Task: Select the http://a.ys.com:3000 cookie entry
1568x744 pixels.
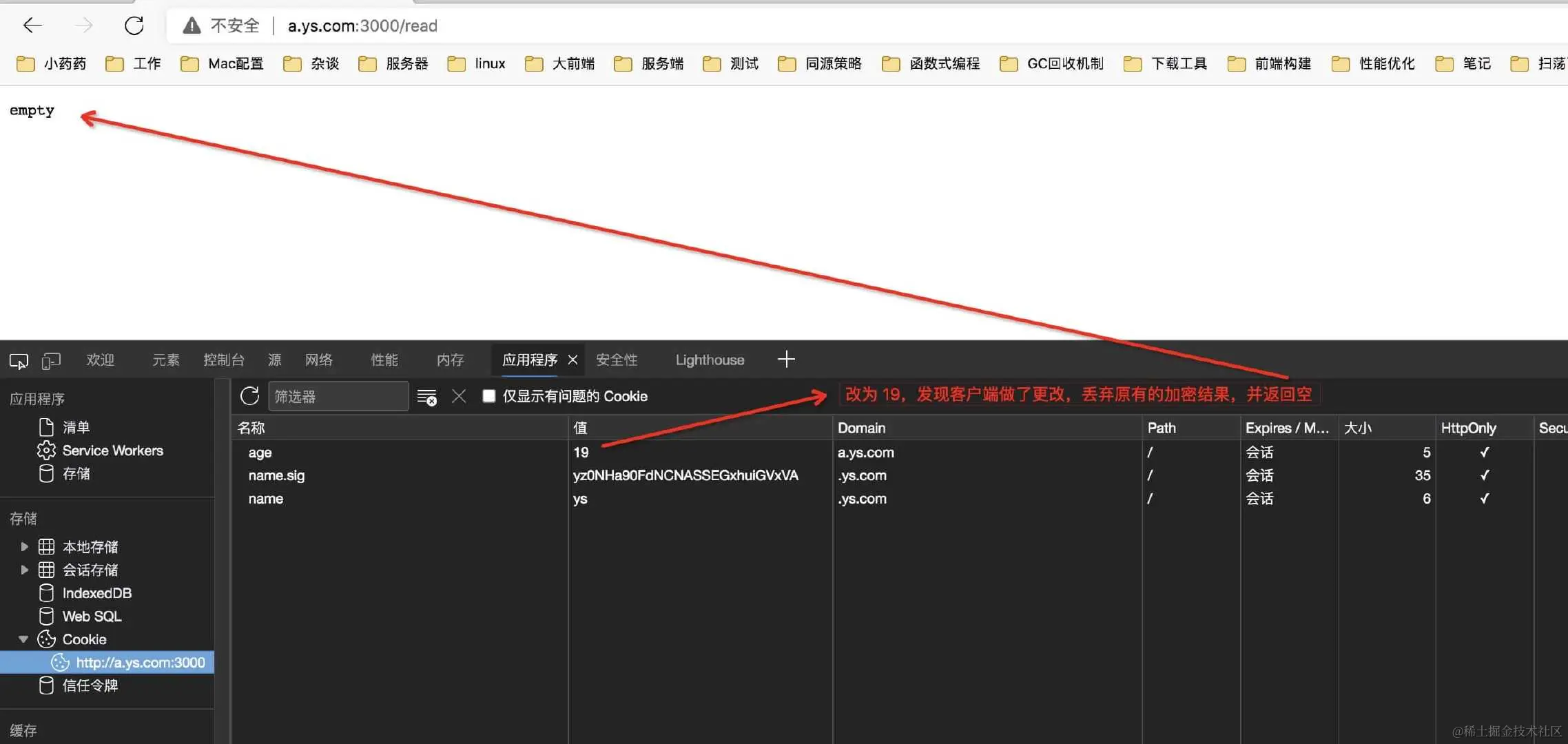Action: (x=140, y=663)
